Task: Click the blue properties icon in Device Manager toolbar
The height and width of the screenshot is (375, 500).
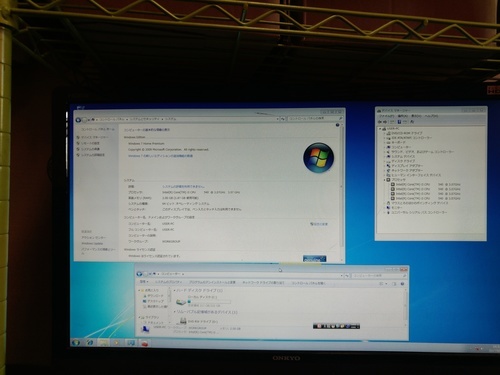Action: (x=399, y=122)
